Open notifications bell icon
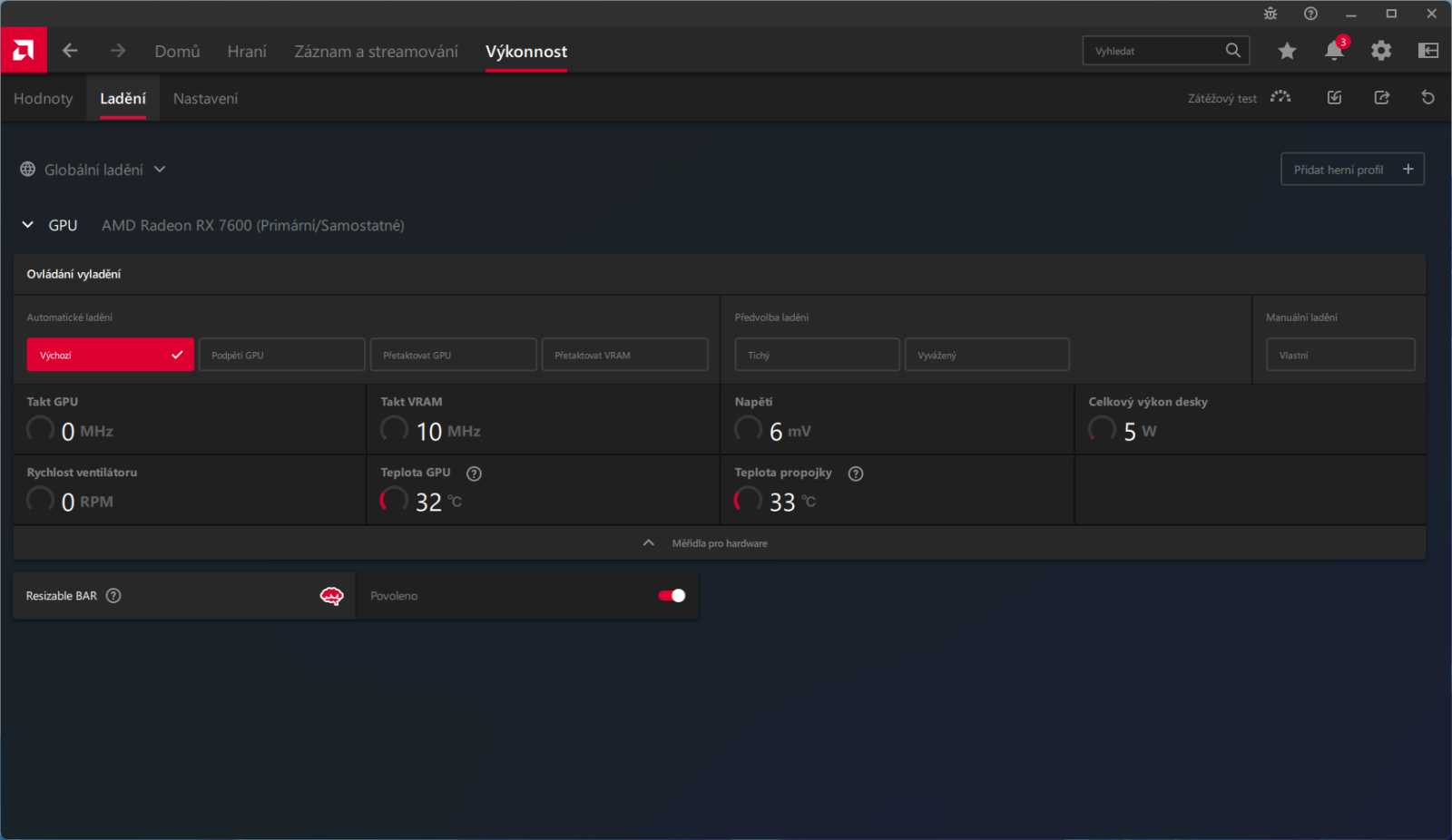 [x=1334, y=51]
